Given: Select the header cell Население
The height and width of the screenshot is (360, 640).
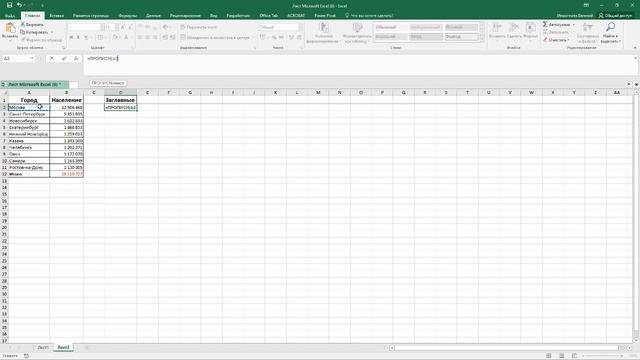Looking at the screenshot, I should pyautogui.click(x=66, y=100).
